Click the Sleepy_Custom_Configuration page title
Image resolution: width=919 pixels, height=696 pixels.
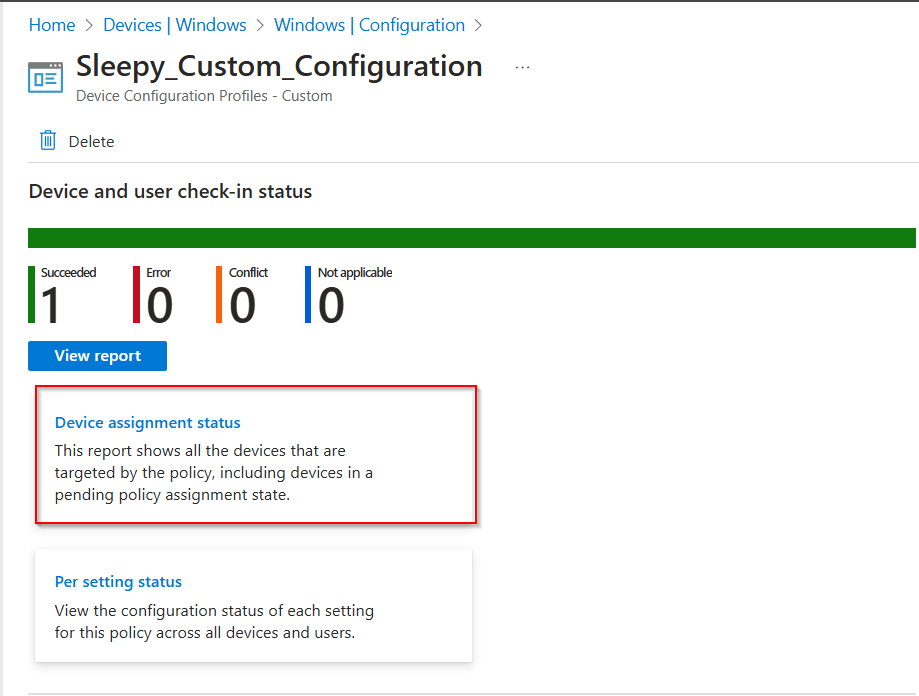click(279, 67)
